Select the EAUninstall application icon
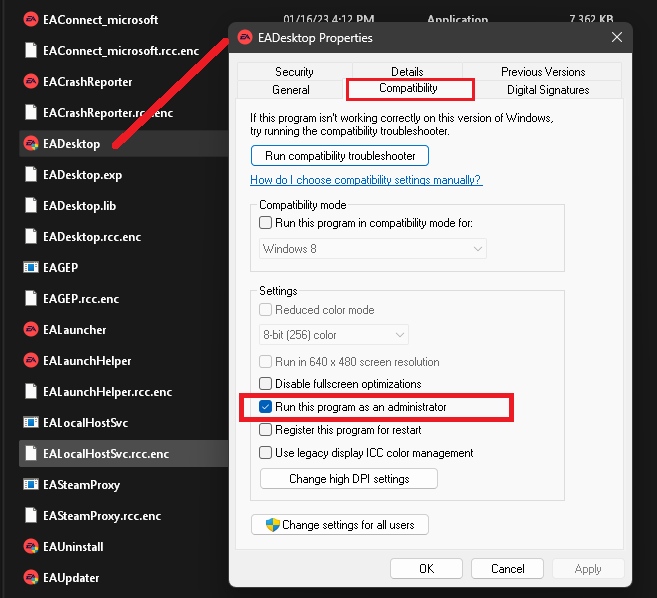 (31, 546)
